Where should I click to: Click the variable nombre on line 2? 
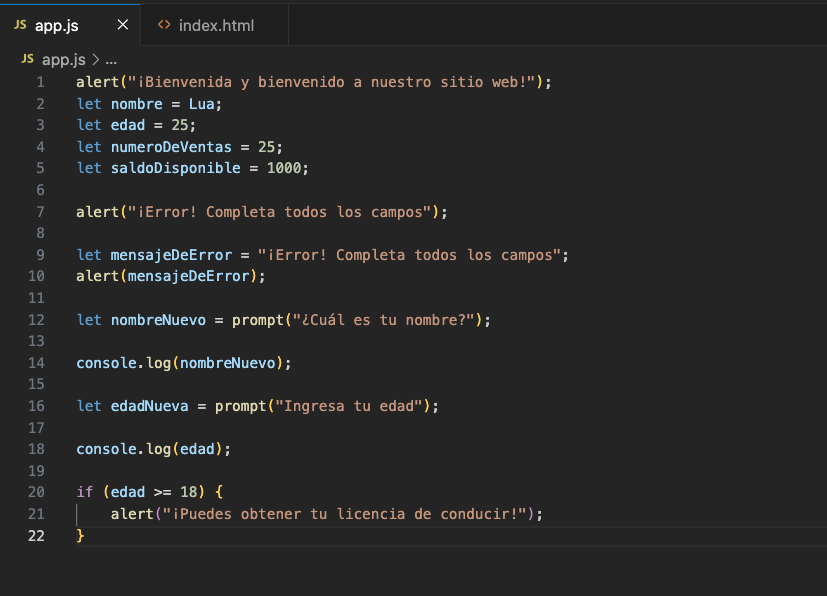[137, 104]
